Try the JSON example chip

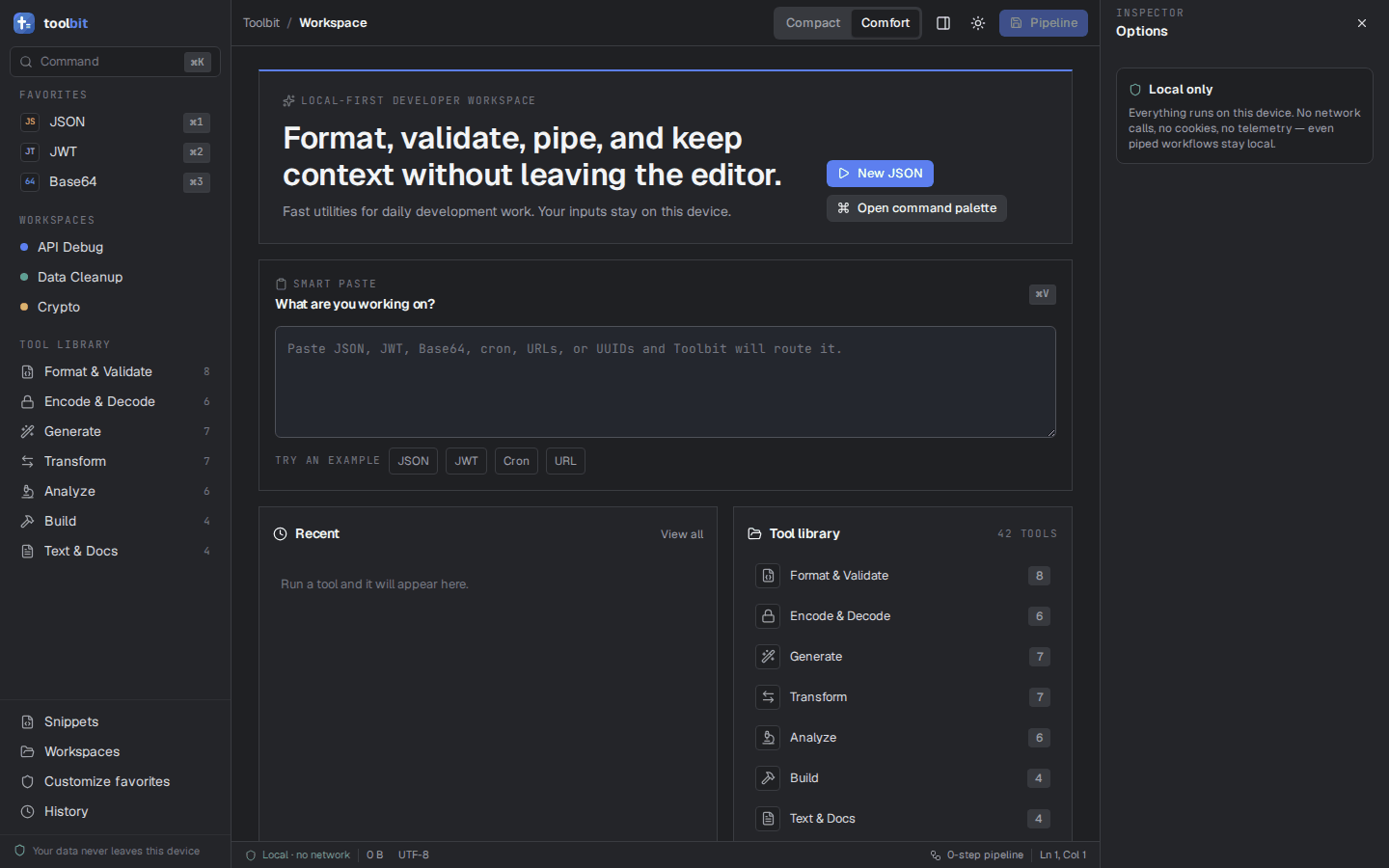click(413, 461)
